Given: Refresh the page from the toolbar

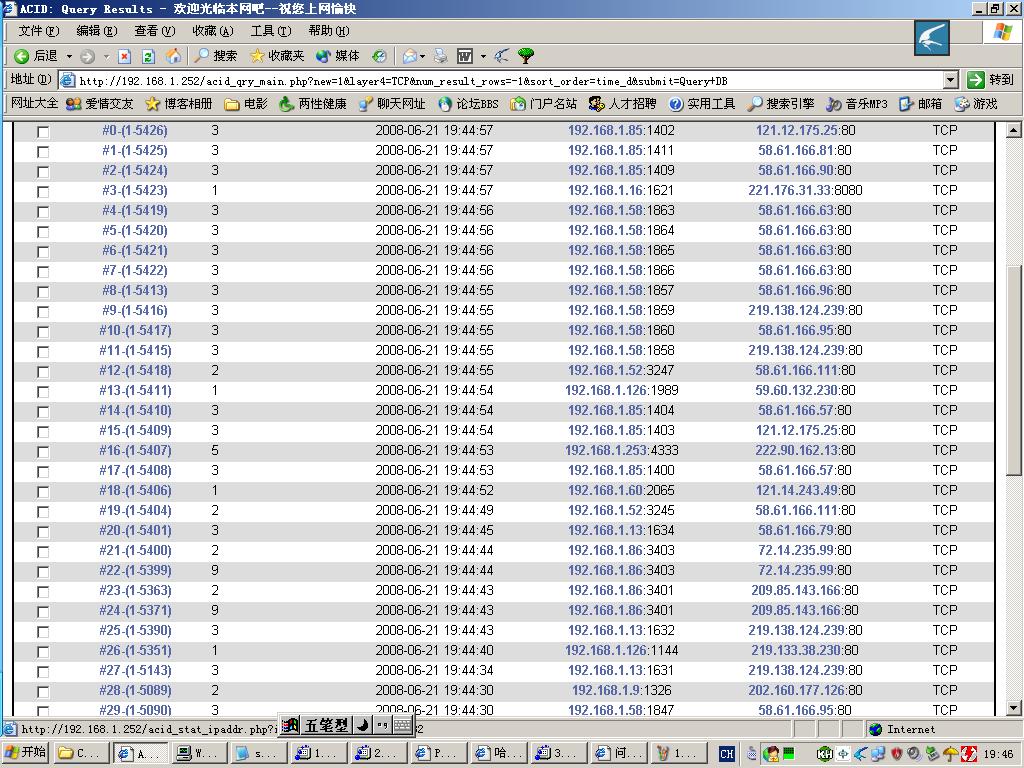Looking at the screenshot, I should (x=148, y=57).
